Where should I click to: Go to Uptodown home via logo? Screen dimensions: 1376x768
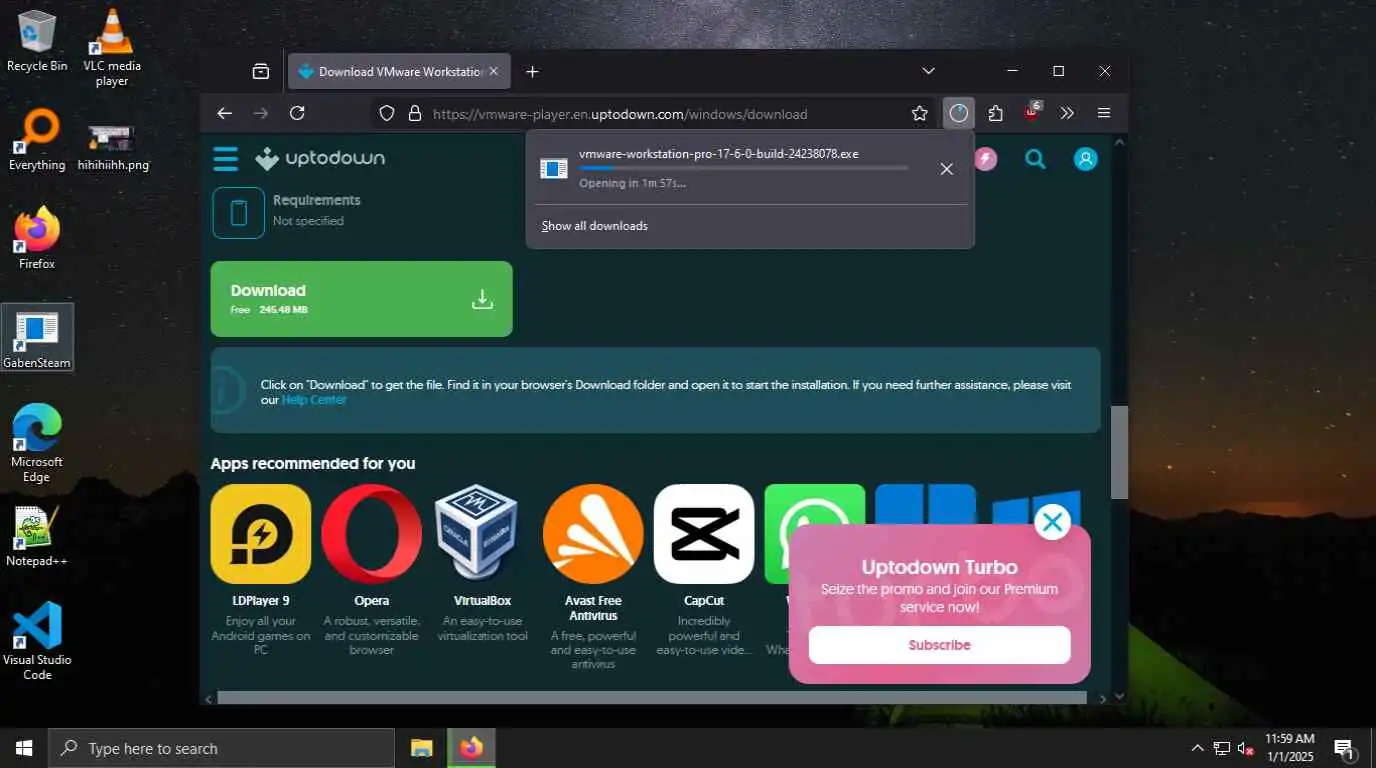[320, 158]
